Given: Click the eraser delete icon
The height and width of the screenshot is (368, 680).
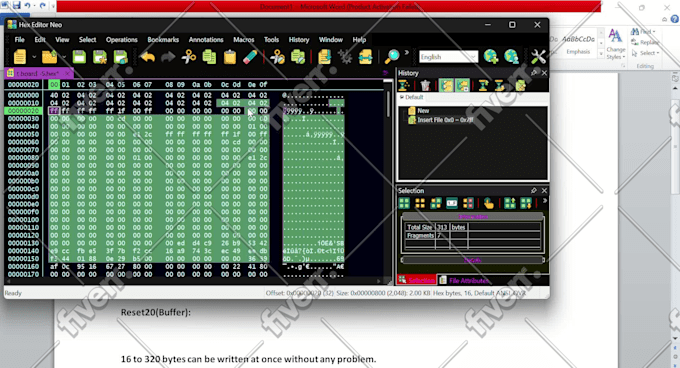Looking at the screenshot, I should click(250, 57).
